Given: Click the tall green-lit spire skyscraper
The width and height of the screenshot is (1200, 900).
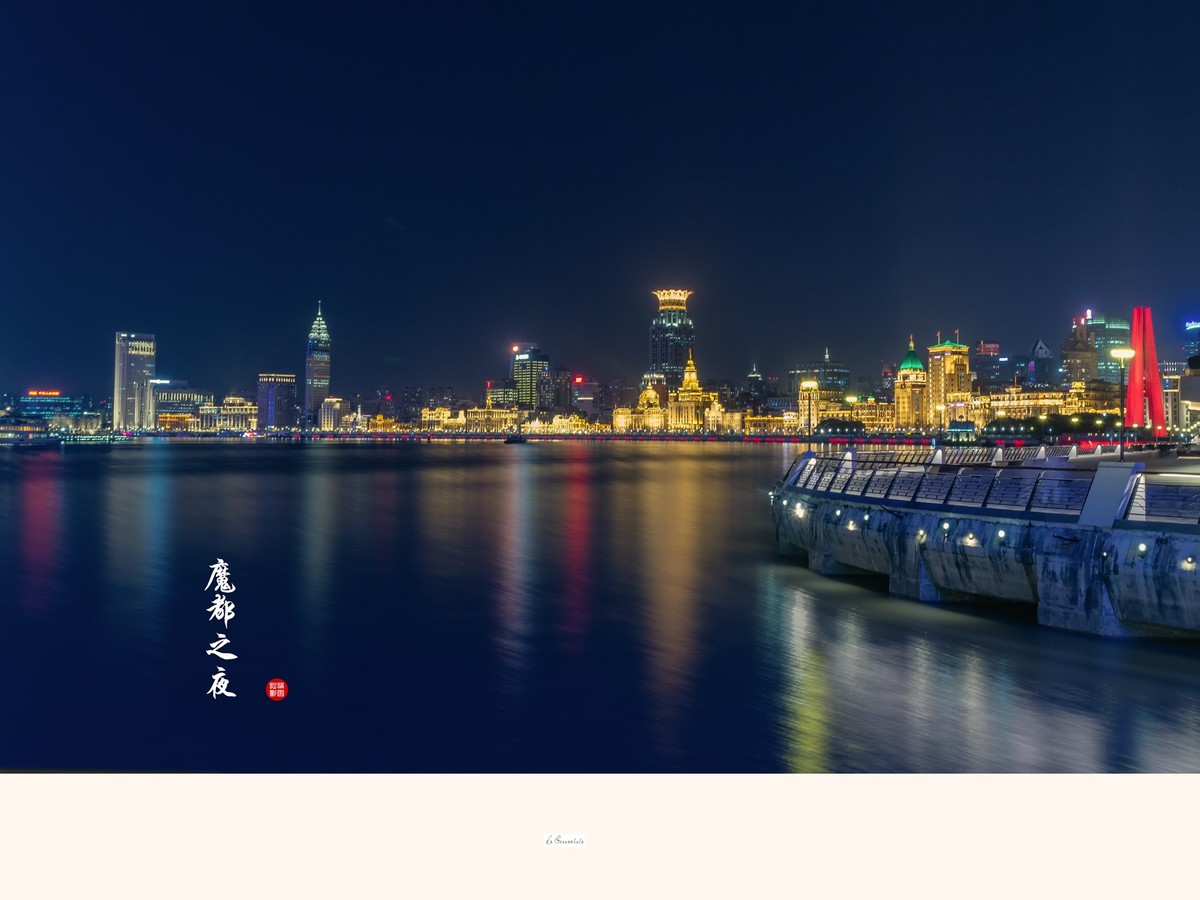Looking at the screenshot, I should coord(318,360).
